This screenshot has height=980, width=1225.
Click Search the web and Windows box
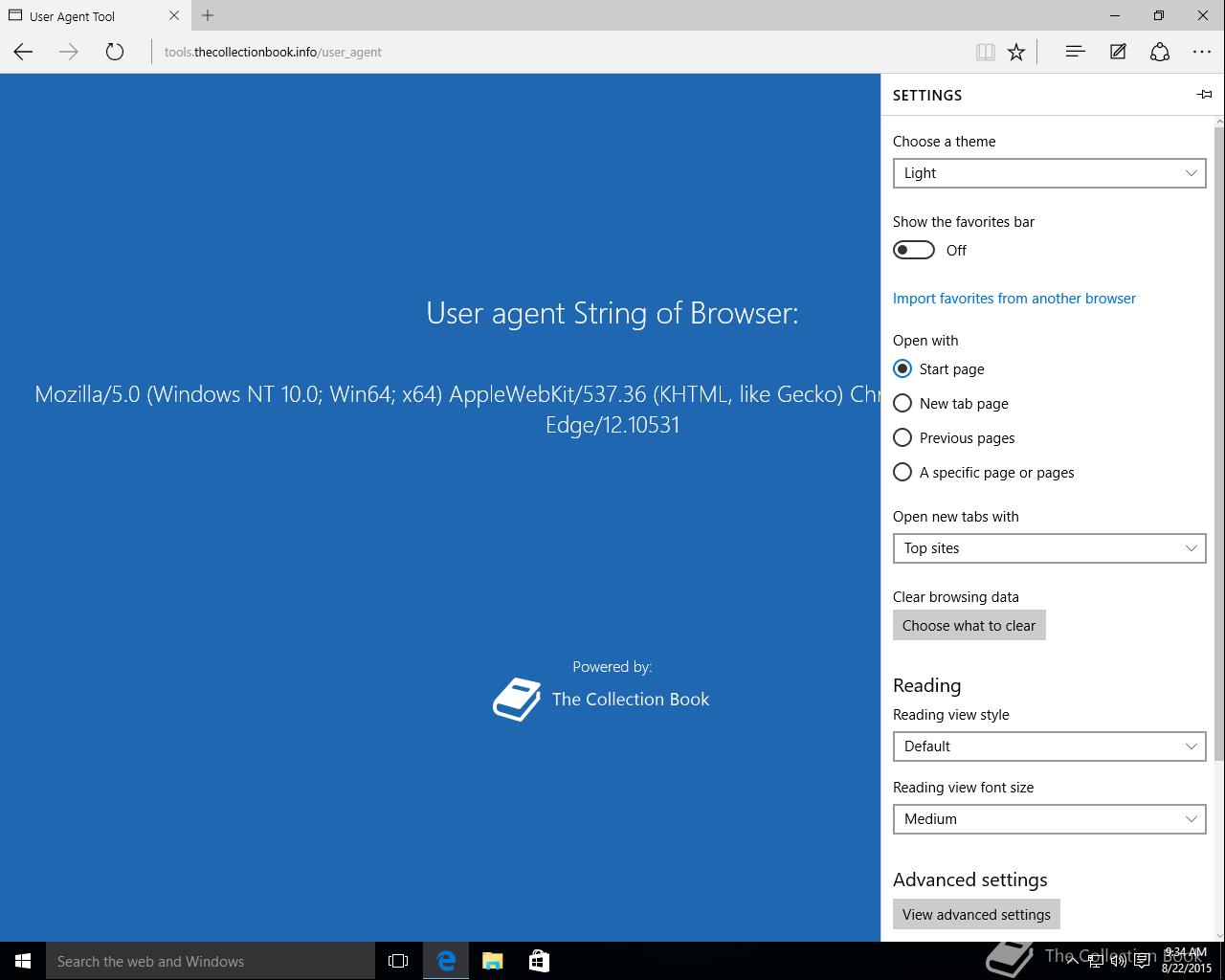tap(211, 961)
